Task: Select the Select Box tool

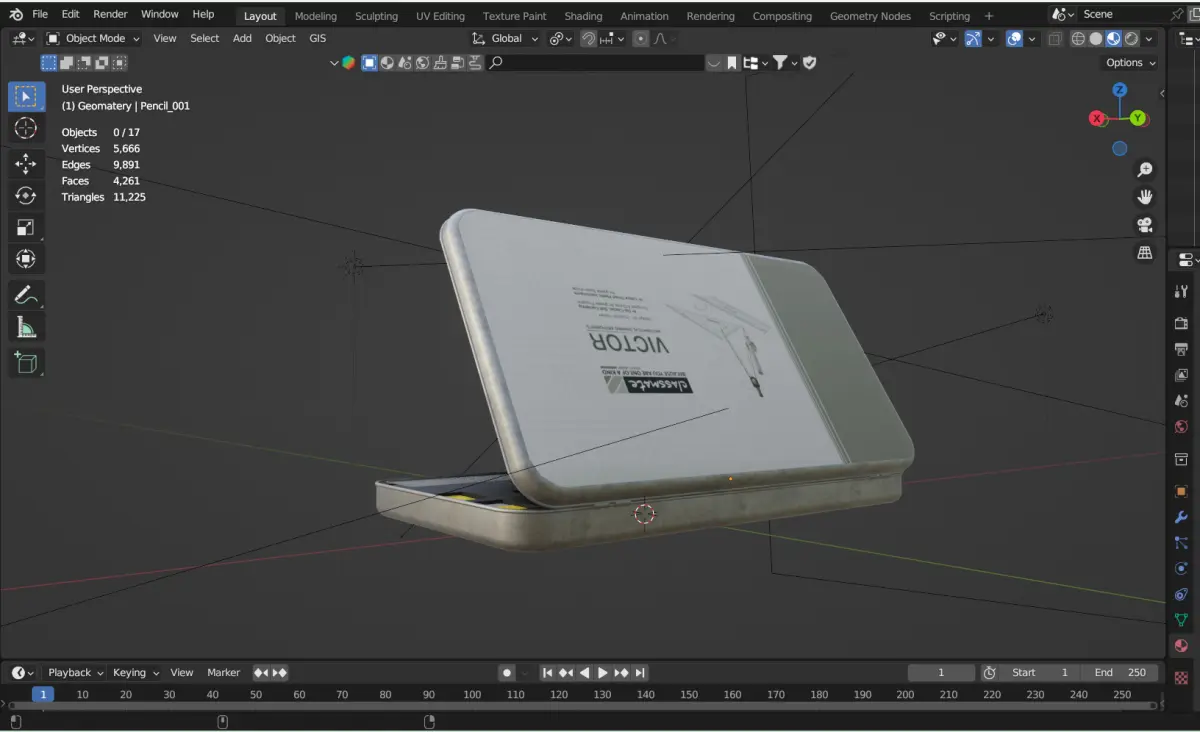Action: (x=26, y=96)
